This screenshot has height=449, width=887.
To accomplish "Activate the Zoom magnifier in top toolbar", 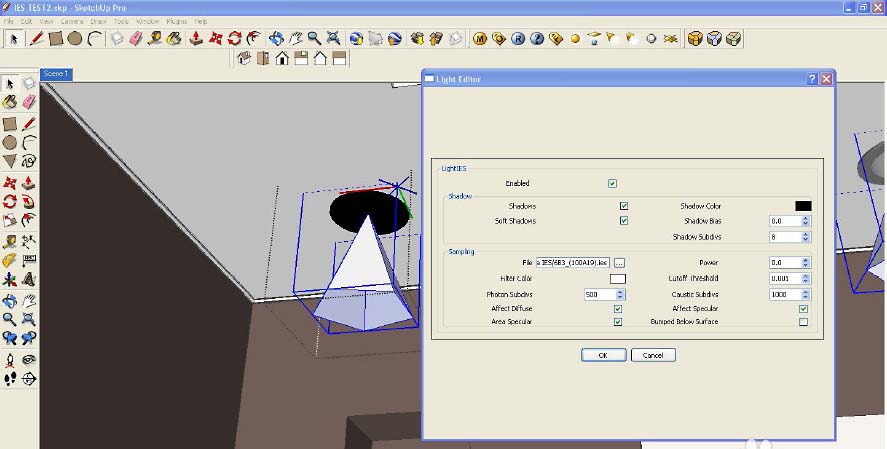I will pyautogui.click(x=315, y=39).
